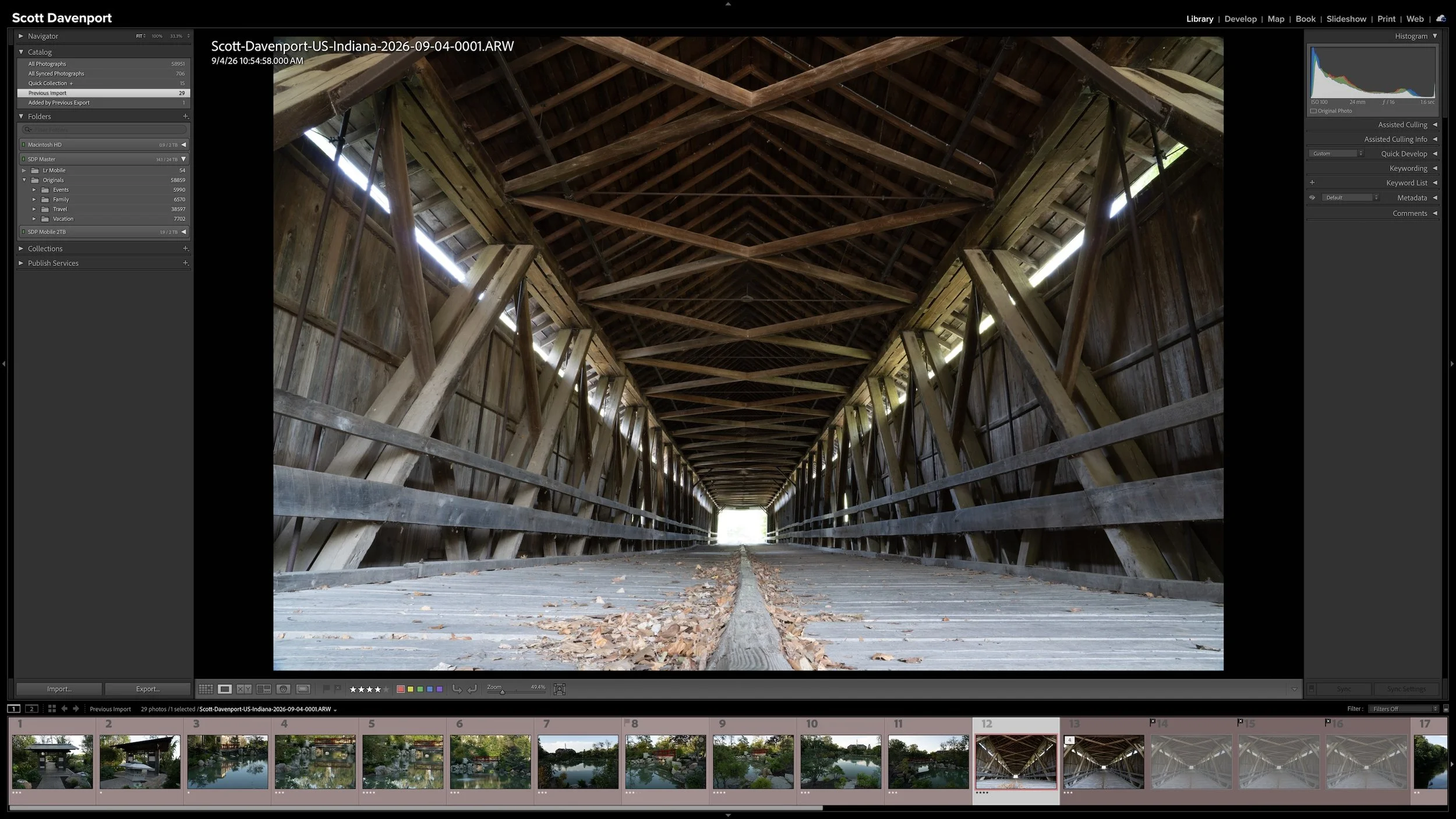This screenshot has height=819, width=1456.
Task: Set the flag as picked in the toolbar
Action: [x=326, y=689]
